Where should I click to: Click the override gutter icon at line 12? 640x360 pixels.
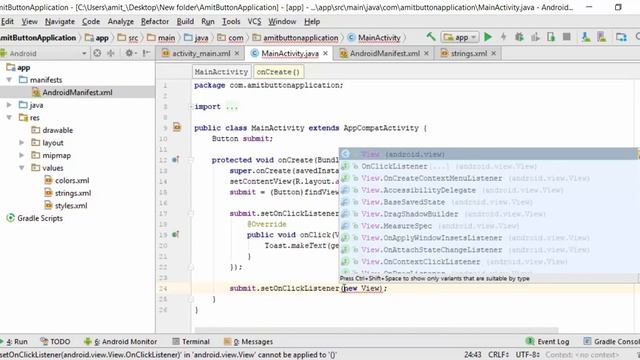pos(176,160)
